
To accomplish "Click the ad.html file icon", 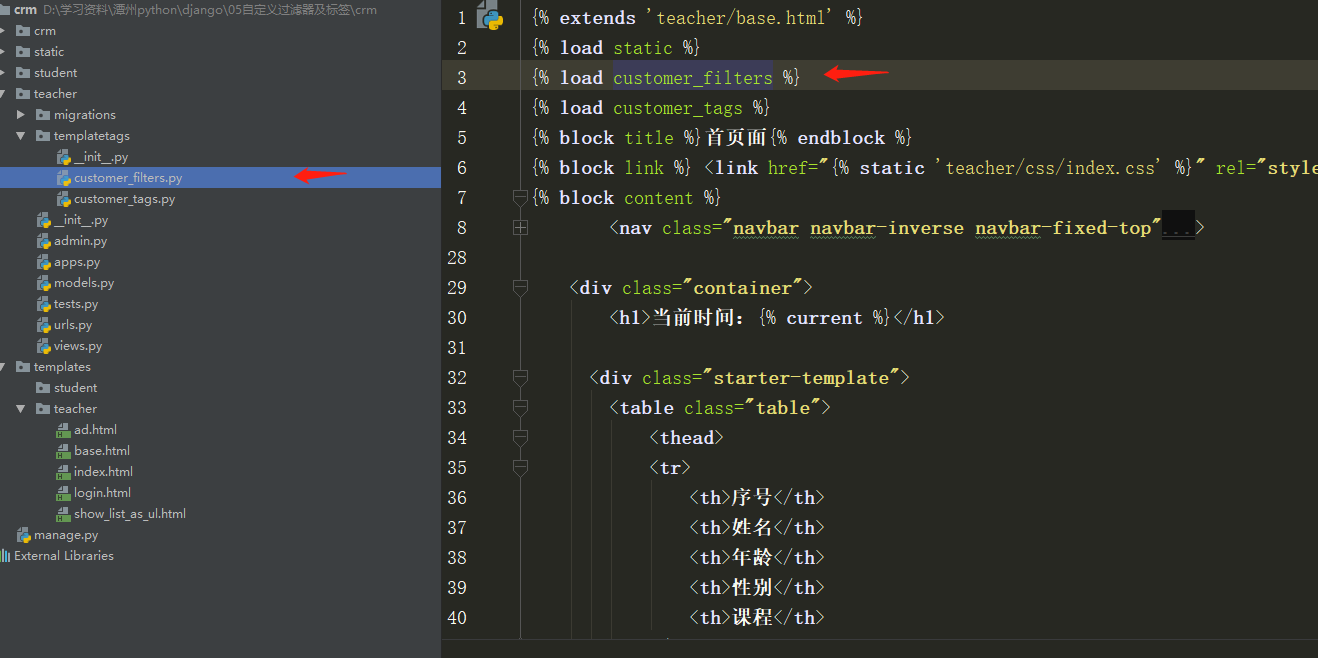I will 64,430.
